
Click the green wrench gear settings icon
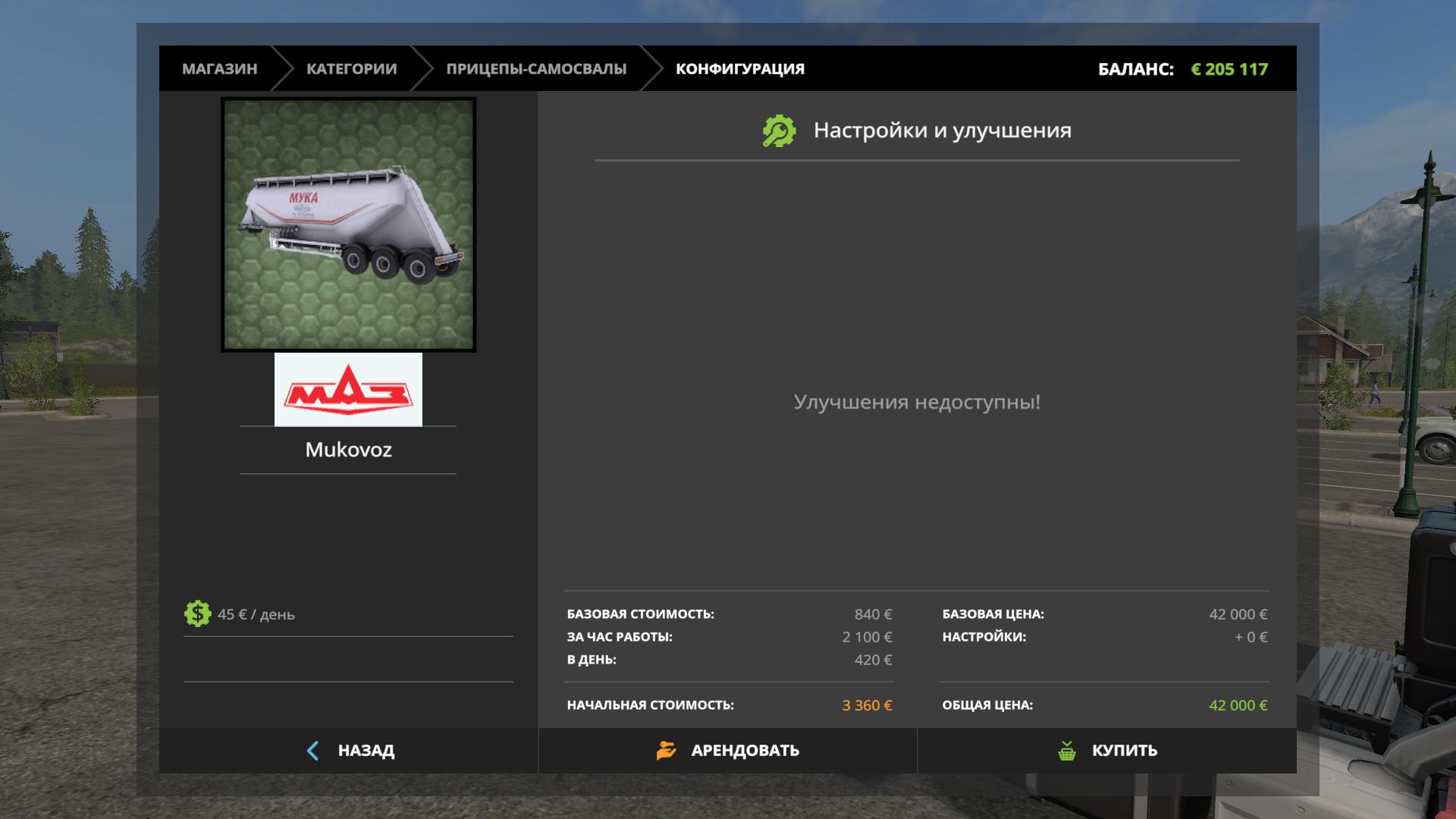[779, 131]
